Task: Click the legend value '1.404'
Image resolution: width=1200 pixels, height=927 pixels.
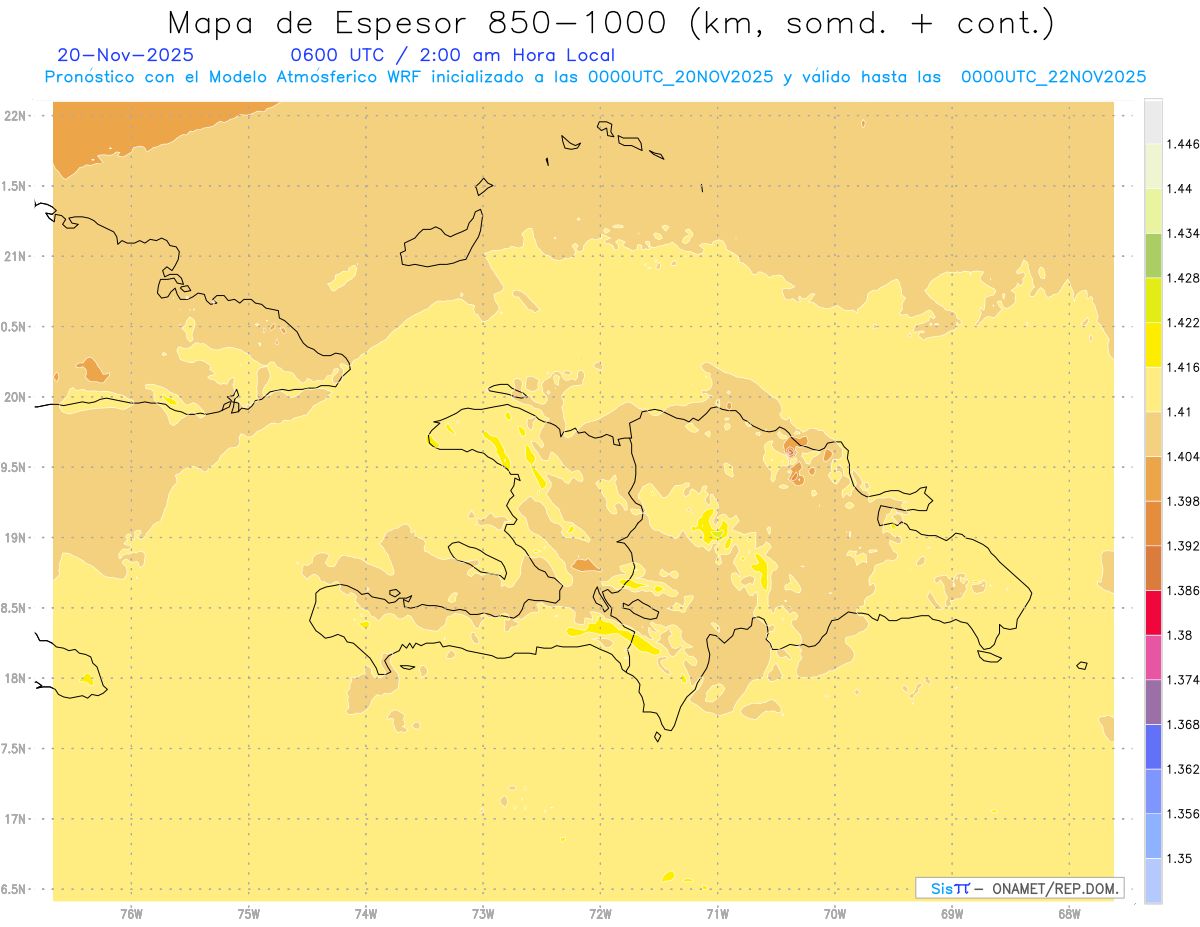Action: pyautogui.click(x=1184, y=456)
